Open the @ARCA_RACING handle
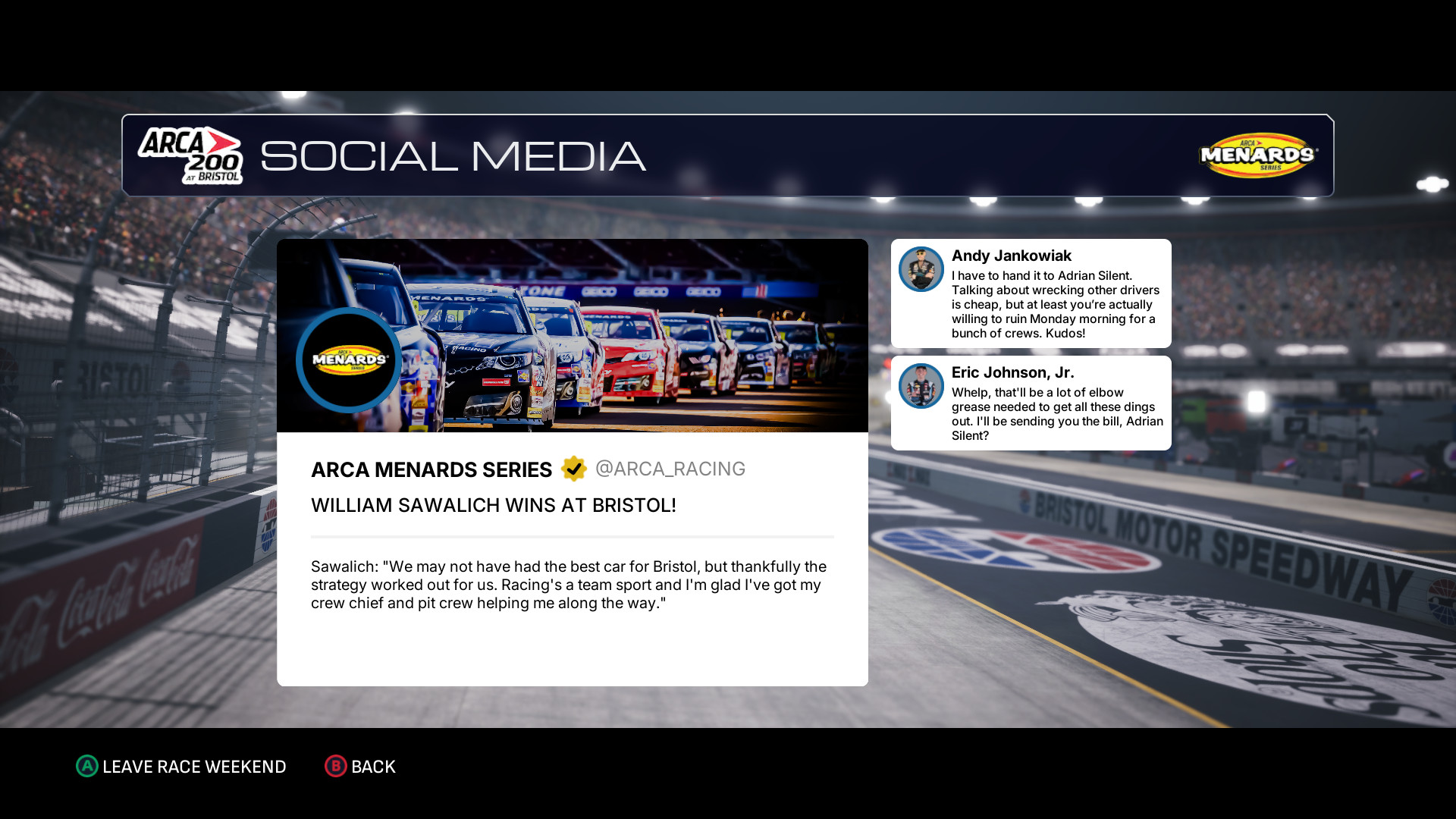This screenshot has height=819, width=1456. click(x=670, y=469)
